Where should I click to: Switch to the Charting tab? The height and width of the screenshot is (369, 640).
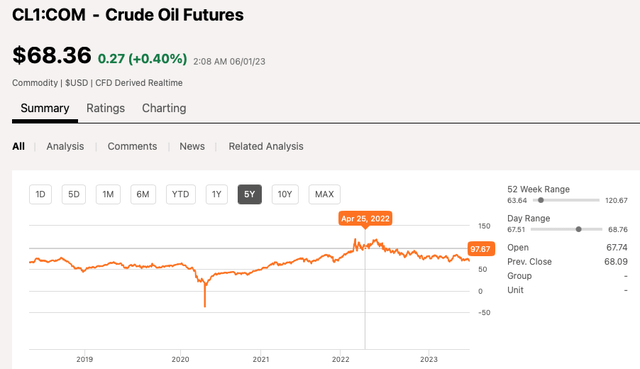click(164, 108)
